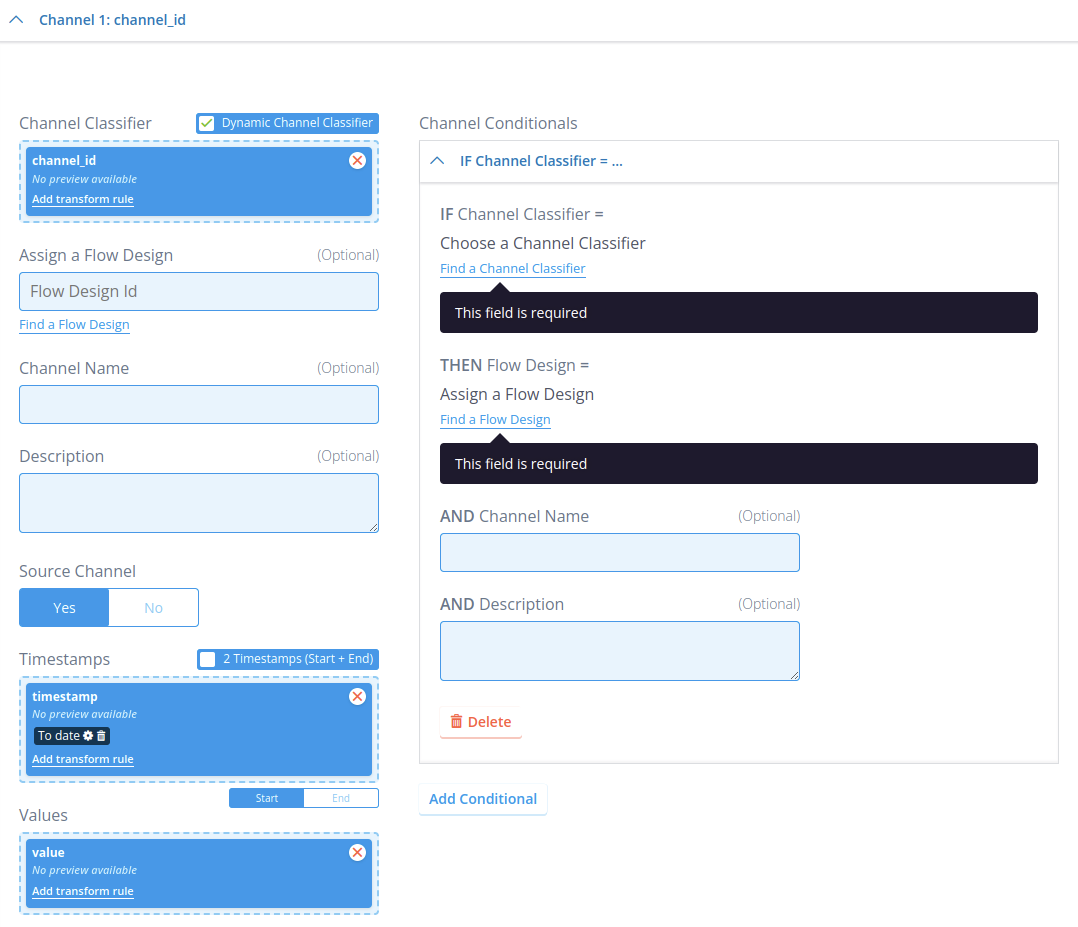1078x927 pixels.
Task: Click the Add Conditional button
Action: [483, 799]
